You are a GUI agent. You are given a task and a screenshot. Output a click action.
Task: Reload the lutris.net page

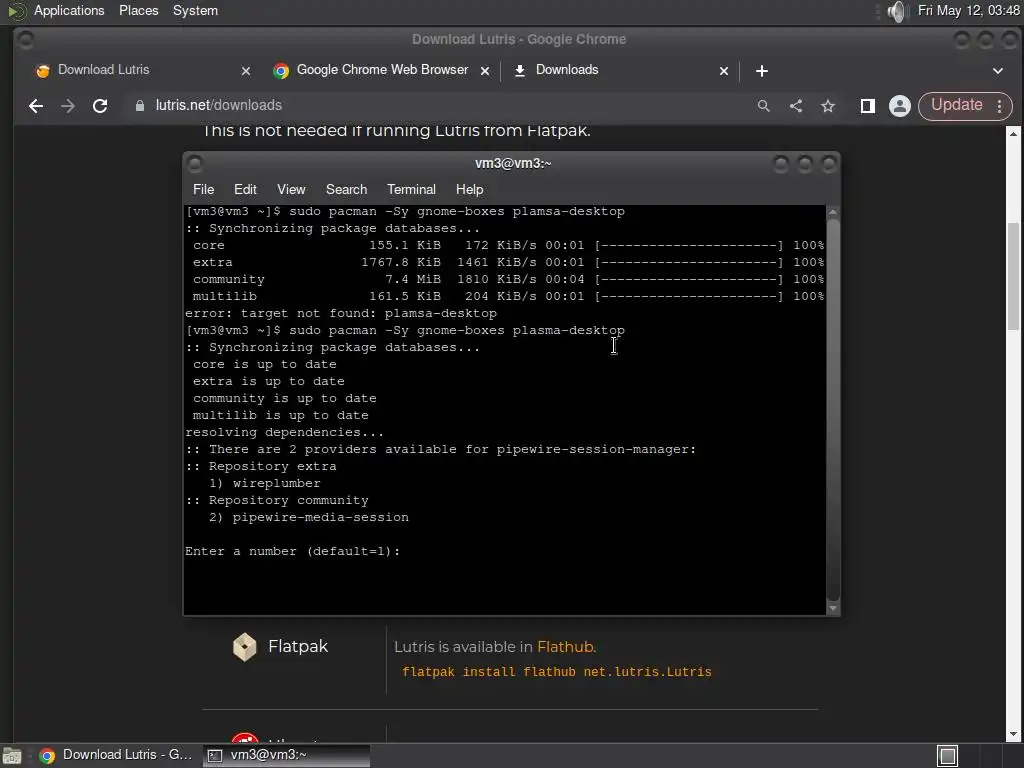tap(100, 106)
